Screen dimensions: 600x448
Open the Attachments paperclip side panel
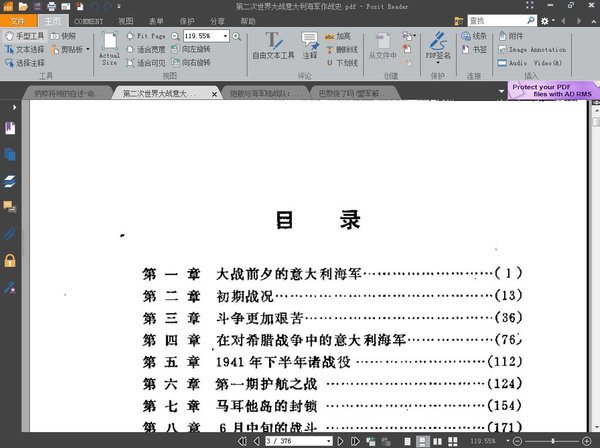coord(10,233)
